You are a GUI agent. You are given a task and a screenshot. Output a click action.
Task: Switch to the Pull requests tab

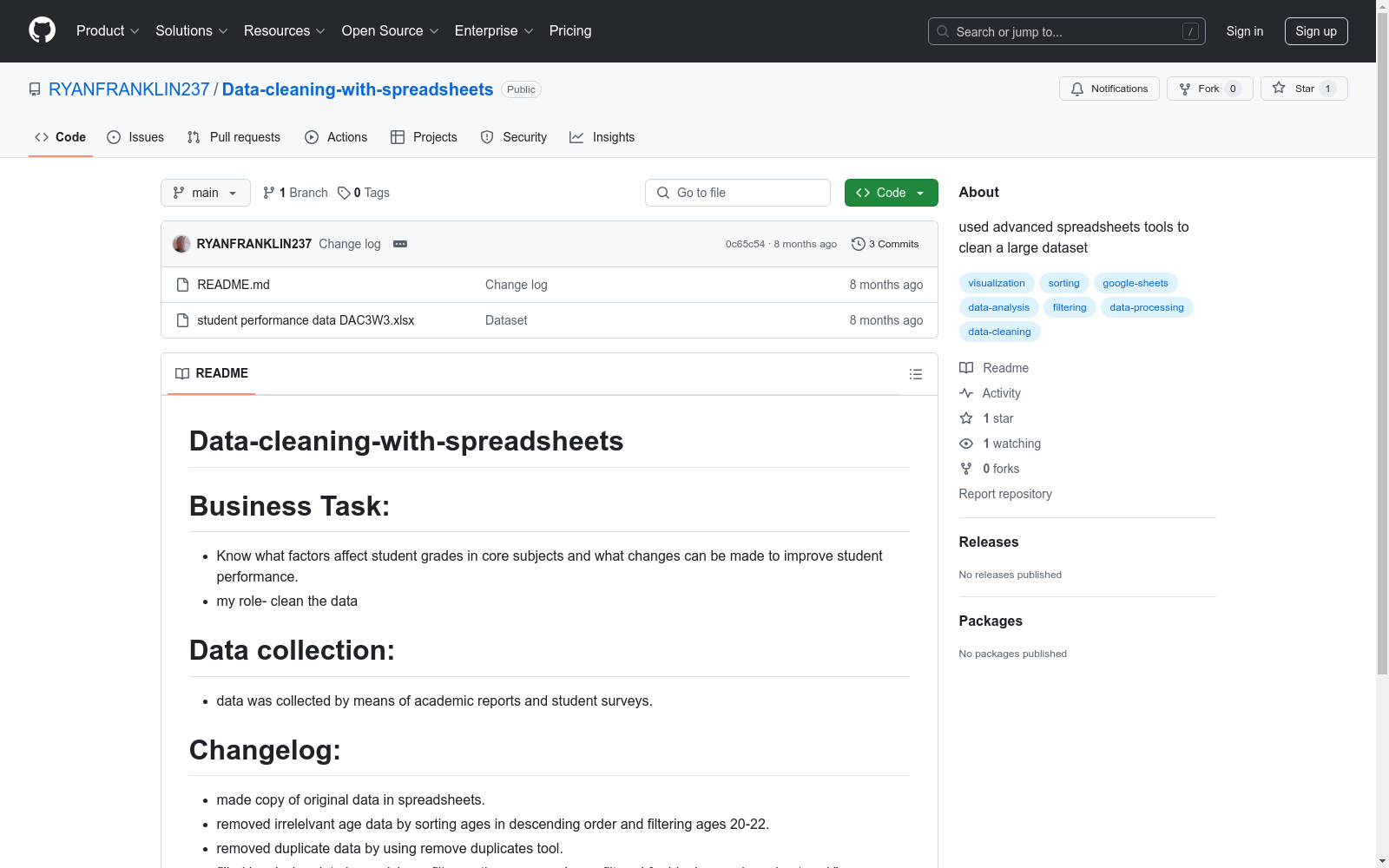tap(234, 137)
